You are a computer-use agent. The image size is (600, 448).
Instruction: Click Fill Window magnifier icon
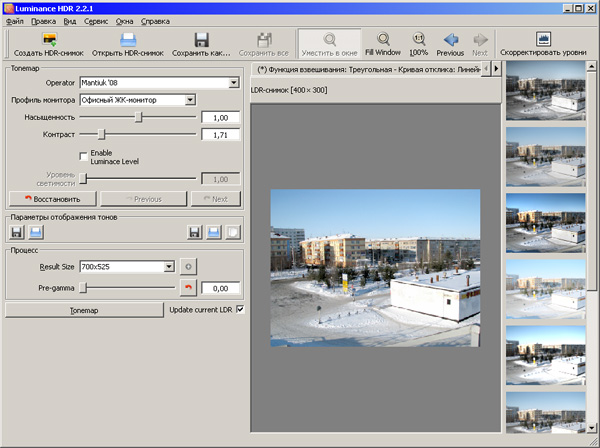pos(383,39)
